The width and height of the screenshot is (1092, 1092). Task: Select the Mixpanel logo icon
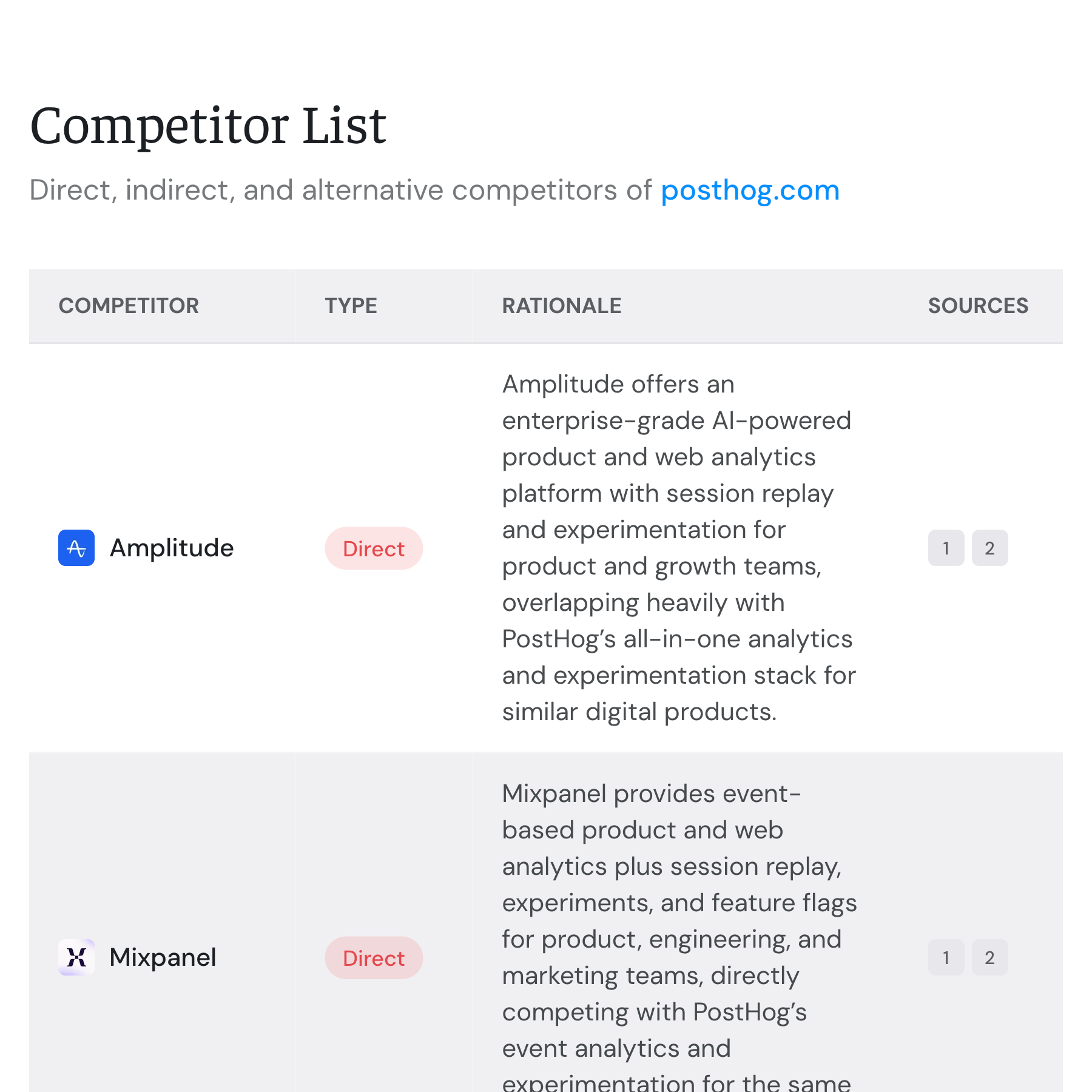pos(75,957)
